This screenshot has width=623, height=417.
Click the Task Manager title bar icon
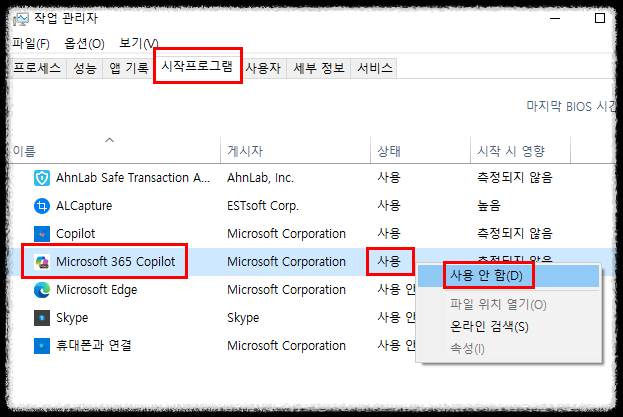(21, 19)
